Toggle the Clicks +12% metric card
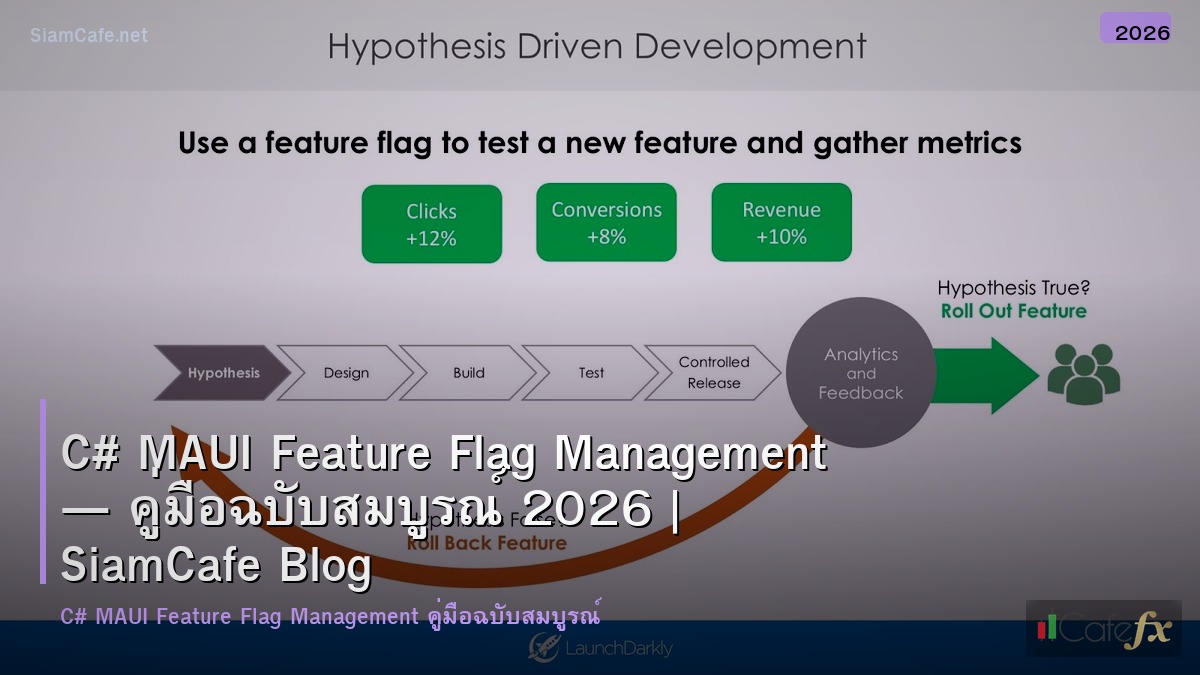The image size is (1200, 675). pos(431,223)
